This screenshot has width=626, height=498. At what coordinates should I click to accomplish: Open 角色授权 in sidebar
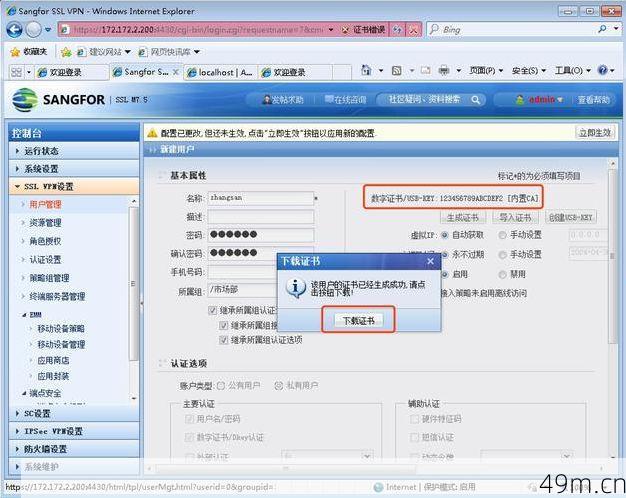(x=45, y=241)
